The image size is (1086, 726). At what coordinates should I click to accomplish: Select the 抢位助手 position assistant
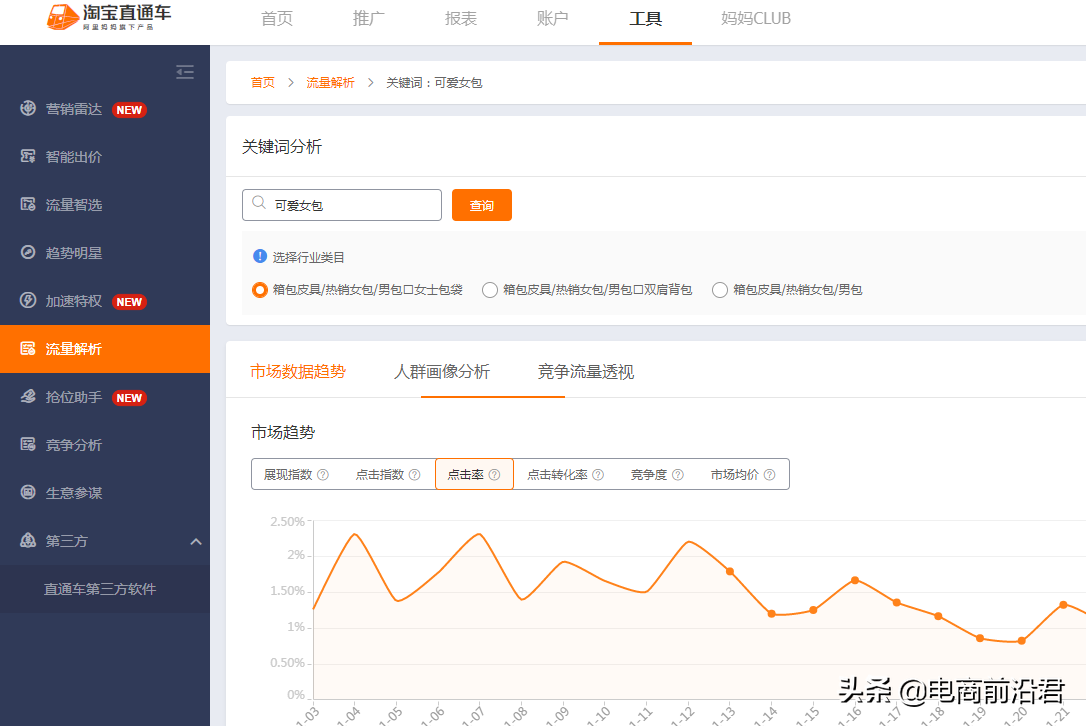[75, 397]
